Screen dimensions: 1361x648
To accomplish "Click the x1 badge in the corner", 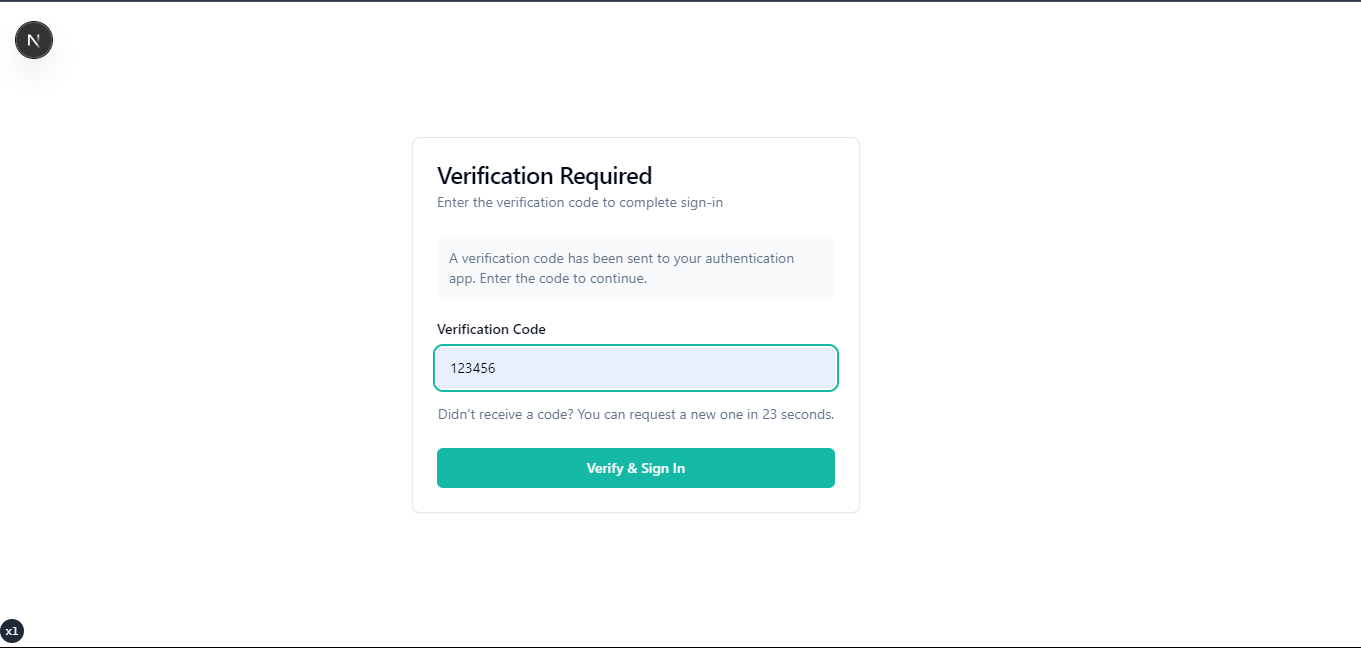I will click(12, 631).
